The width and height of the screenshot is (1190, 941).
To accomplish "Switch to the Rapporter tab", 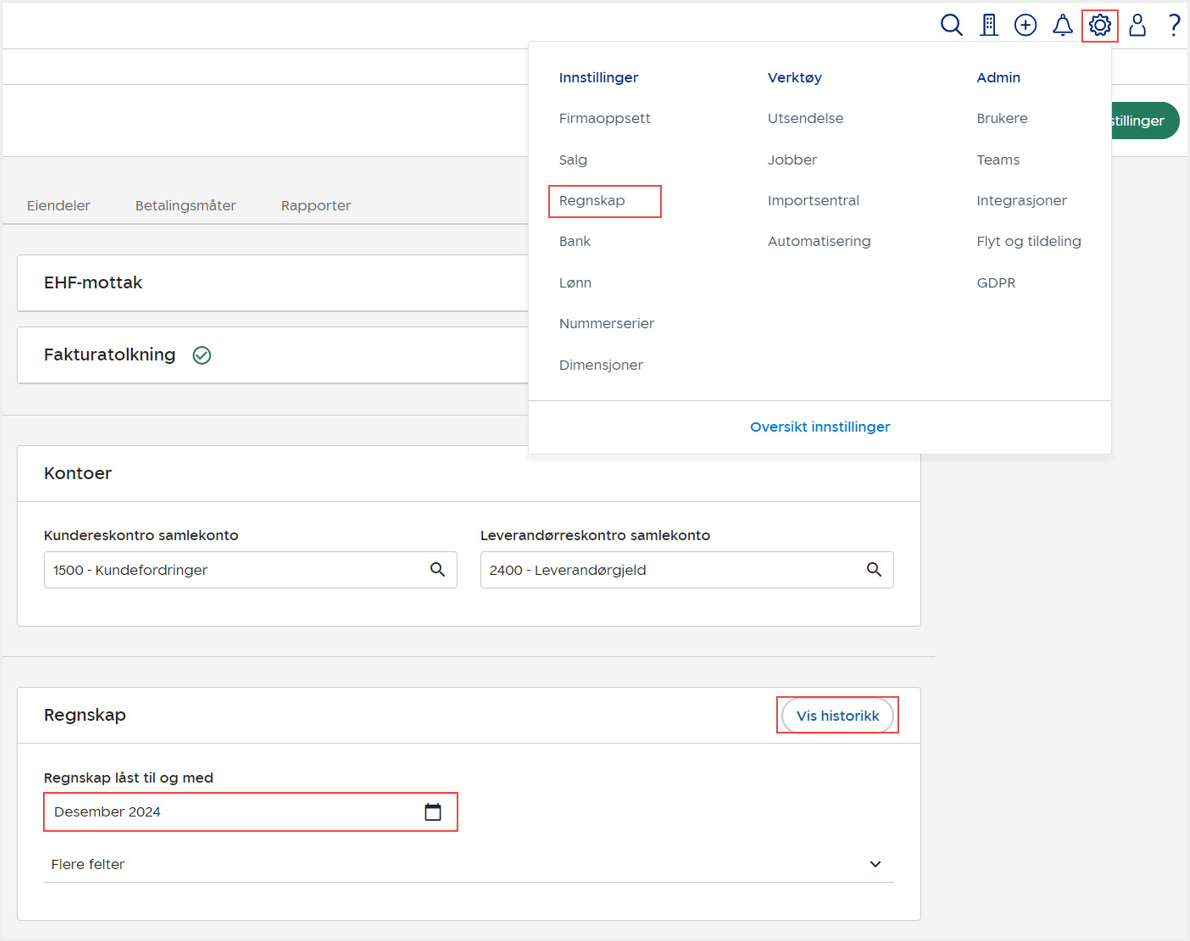I will click(x=315, y=206).
